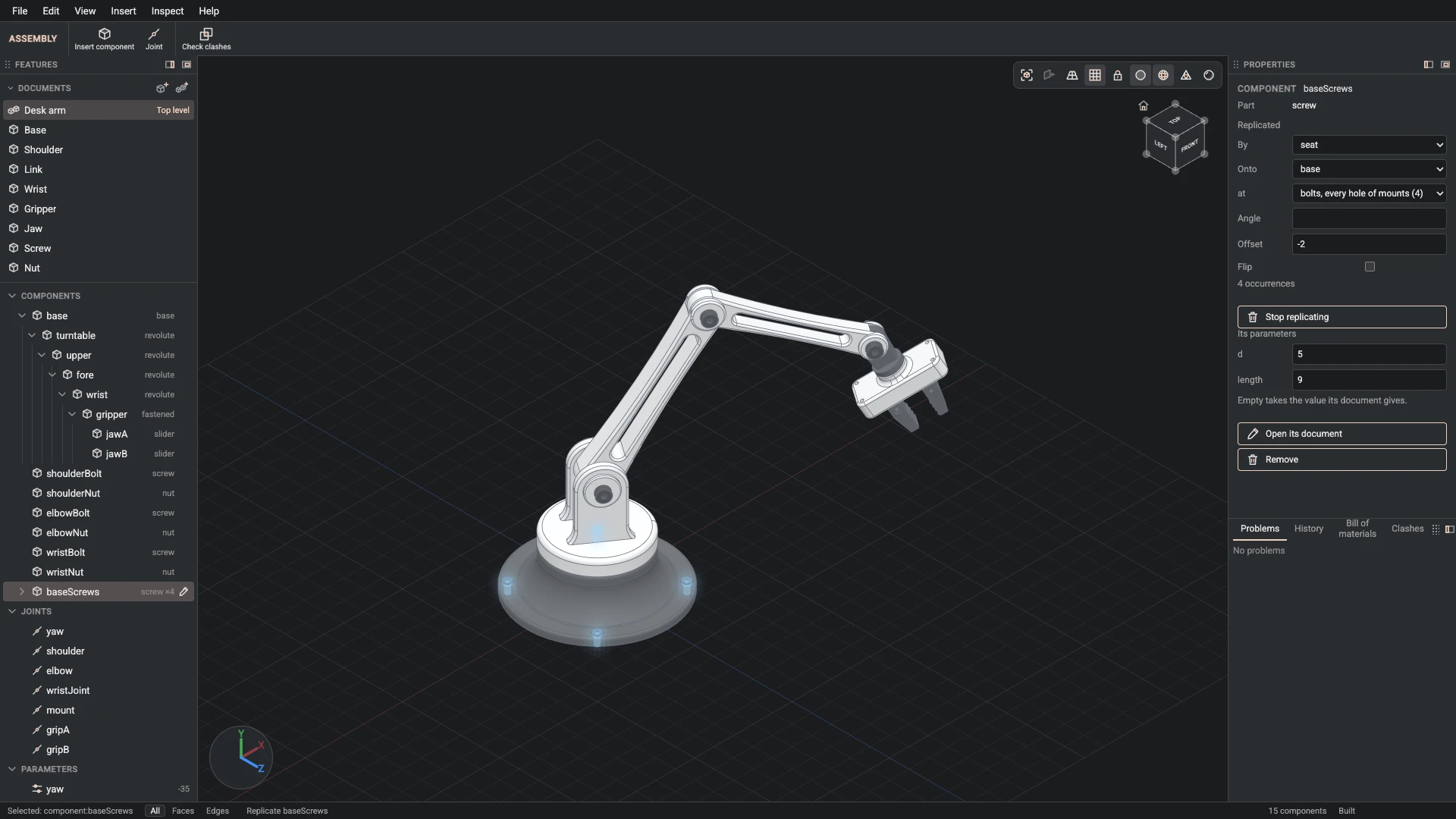Collapse the turntable tree node
This screenshot has height=819, width=1456.
pyautogui.click(x=32, y=335)
